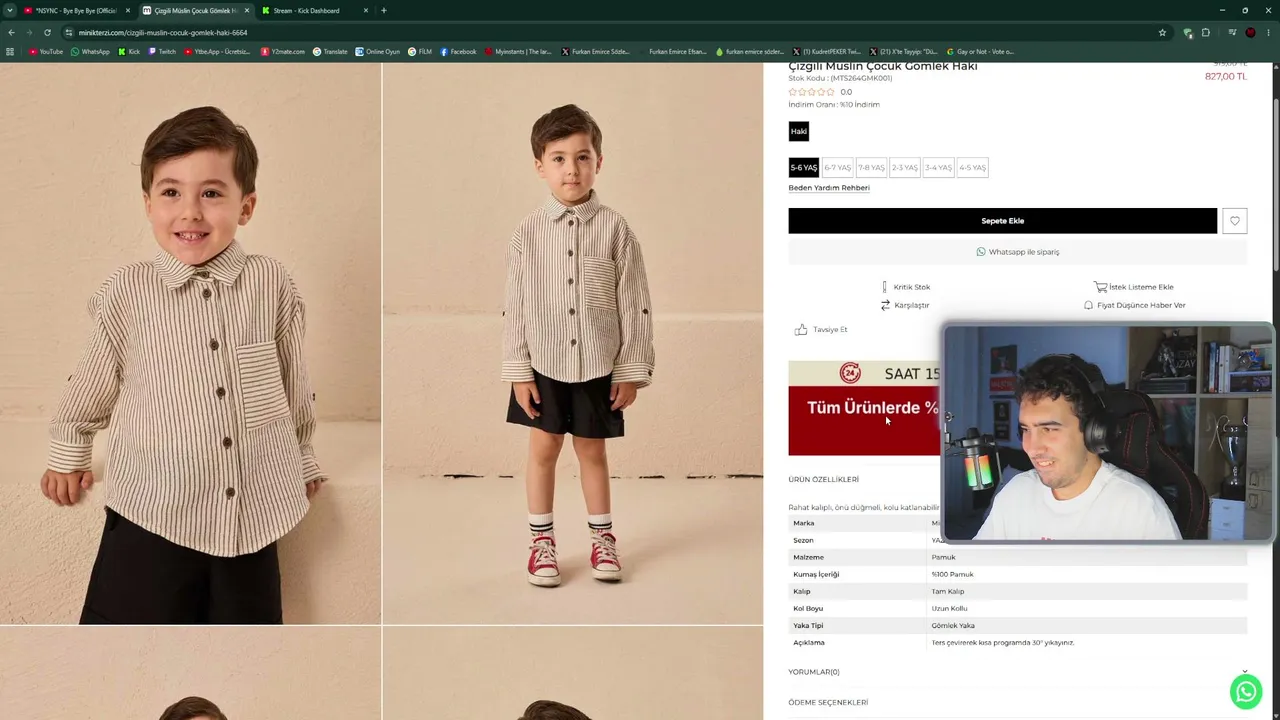
Task: Open the Kick bookmark
Action: click(x=129, y=51)
